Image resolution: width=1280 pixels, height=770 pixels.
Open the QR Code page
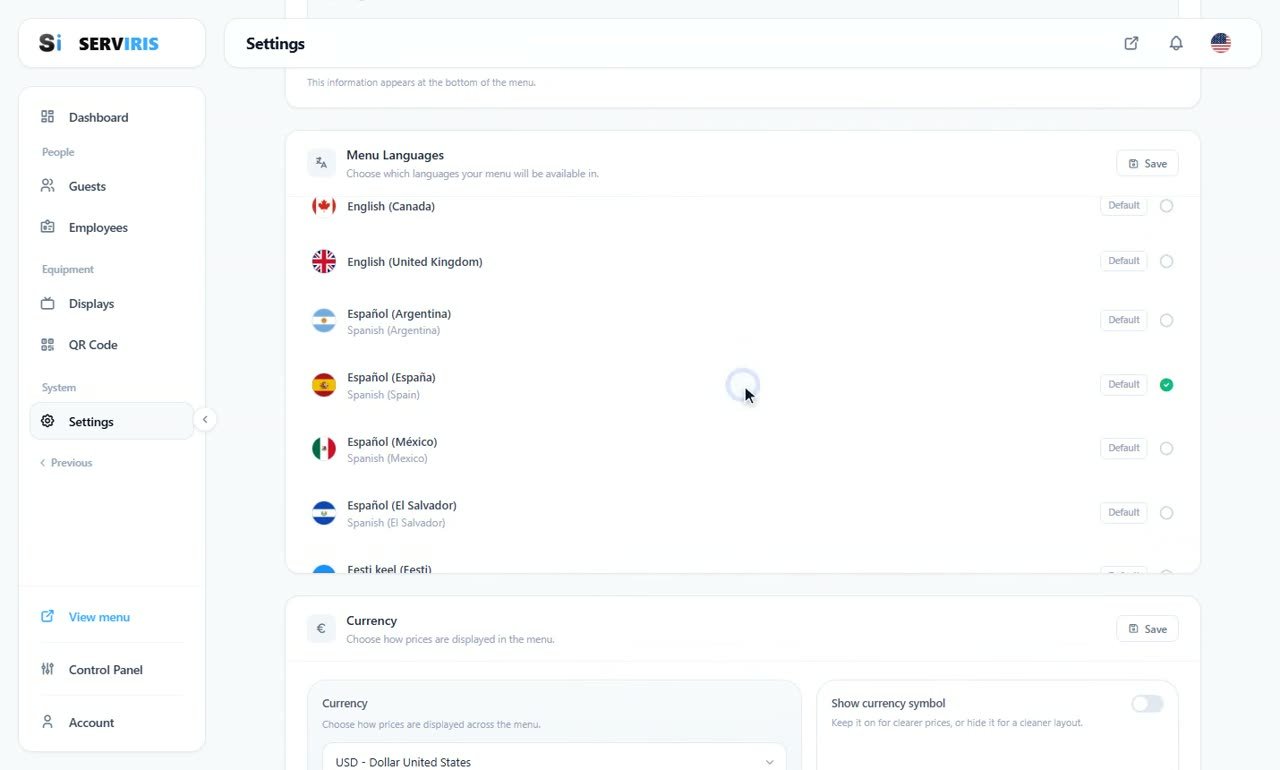pos(112,345)
